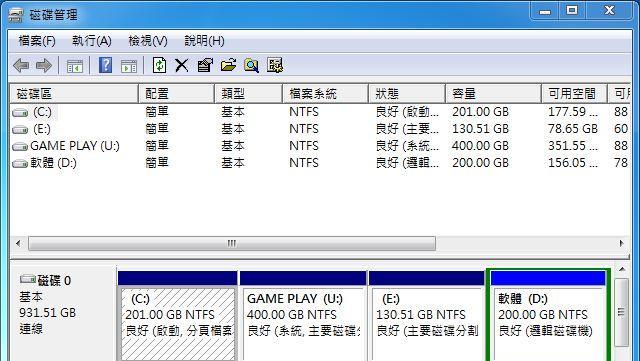Image resolution: width=640 pixels, height=361 pixels.
Task: Click the Back arrow toolbar icon
Action: pos(21,65)
